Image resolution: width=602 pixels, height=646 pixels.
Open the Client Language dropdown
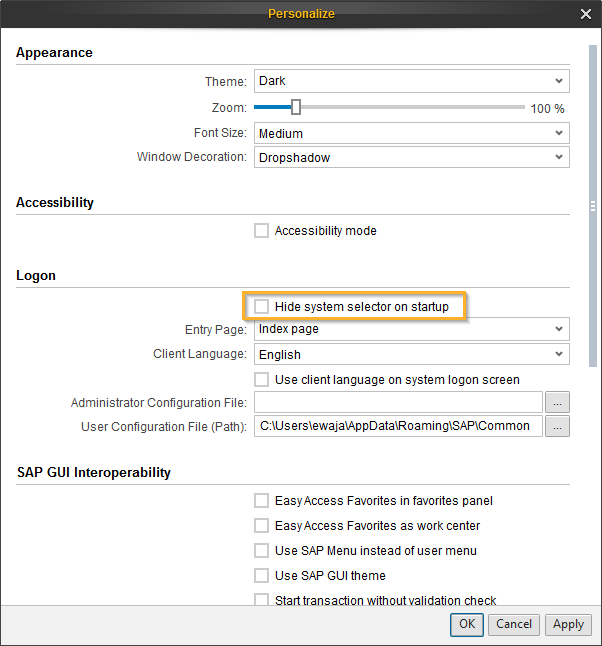click(412, 354)
